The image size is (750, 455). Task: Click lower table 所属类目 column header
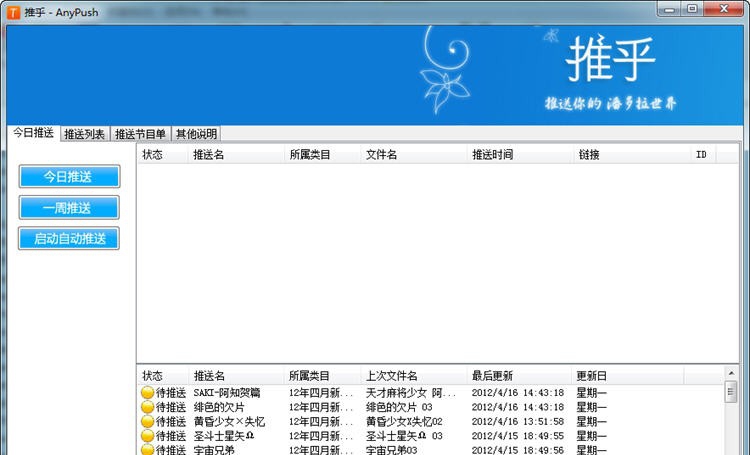[322, 376]
